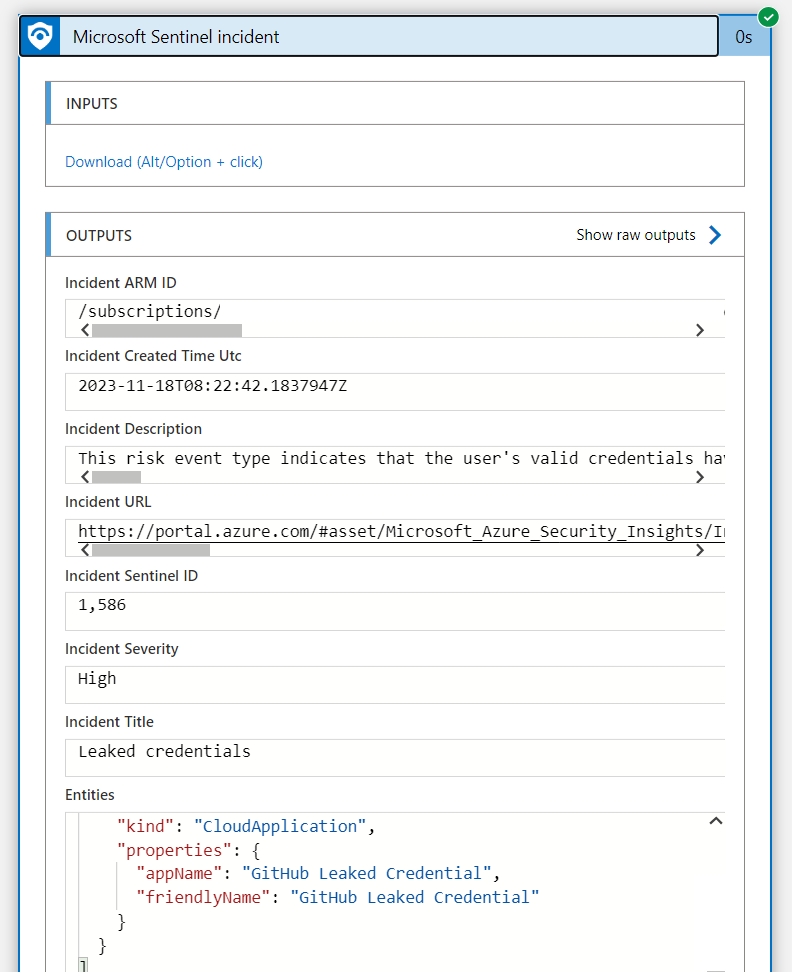This screenshot has width=793, height=973.
Task: Click "kind": "CloudApplication" line in Entities
Action: coord(246,827)
